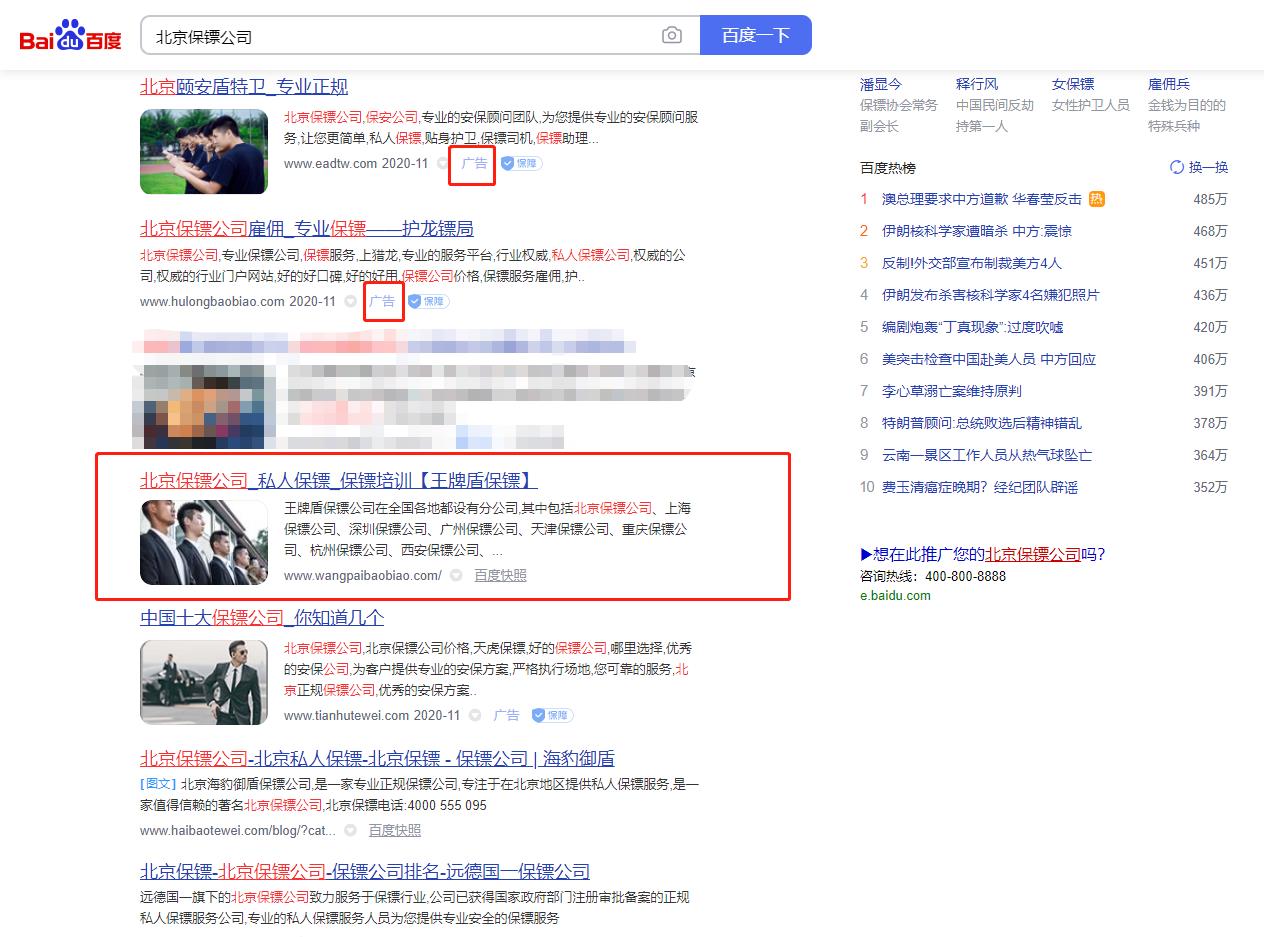
Task: Expand arrow icon next to www.eadtw.com
Action: (441, 163)
